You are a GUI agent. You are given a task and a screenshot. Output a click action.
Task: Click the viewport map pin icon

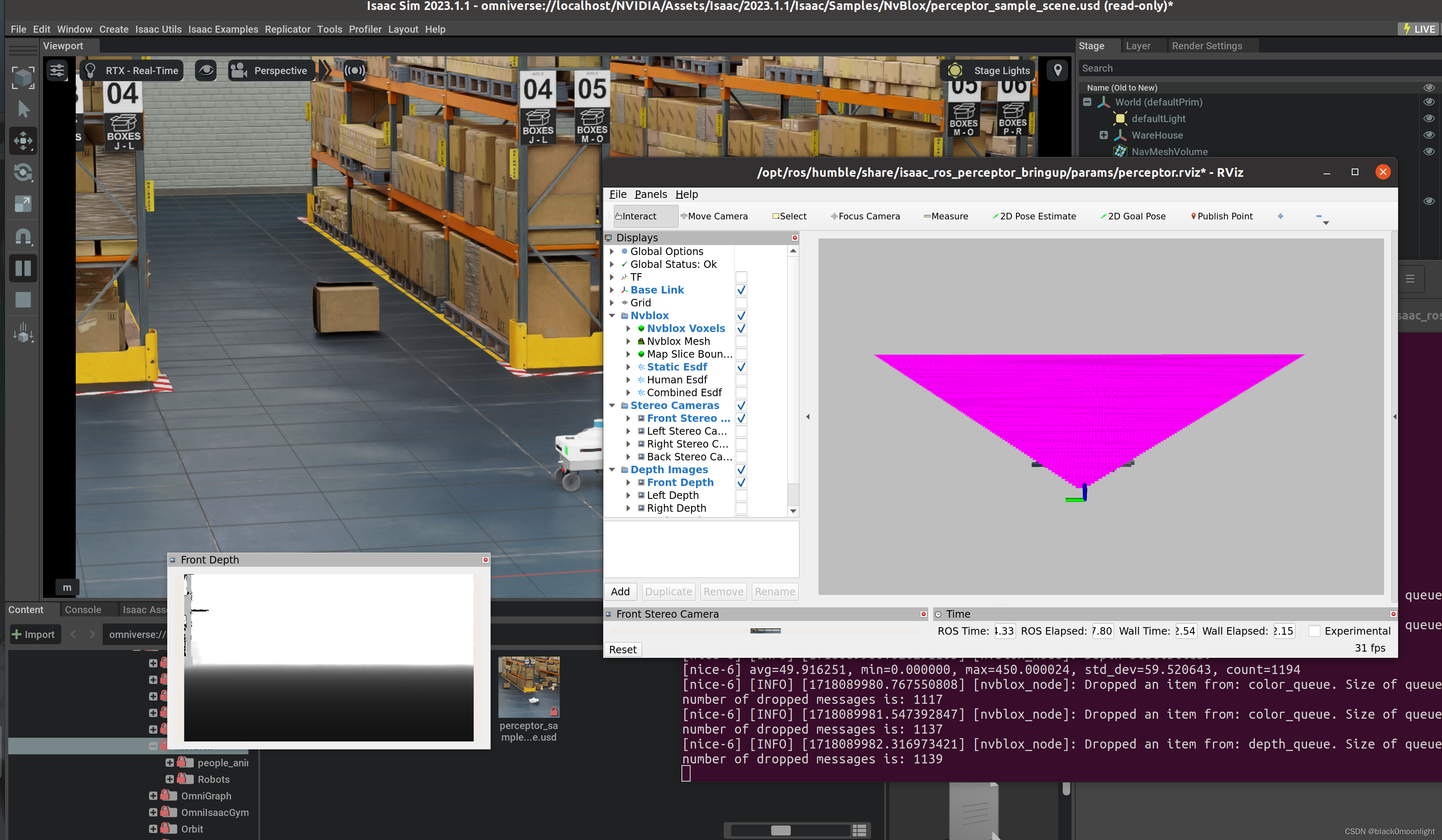[x=1057, y=70]
